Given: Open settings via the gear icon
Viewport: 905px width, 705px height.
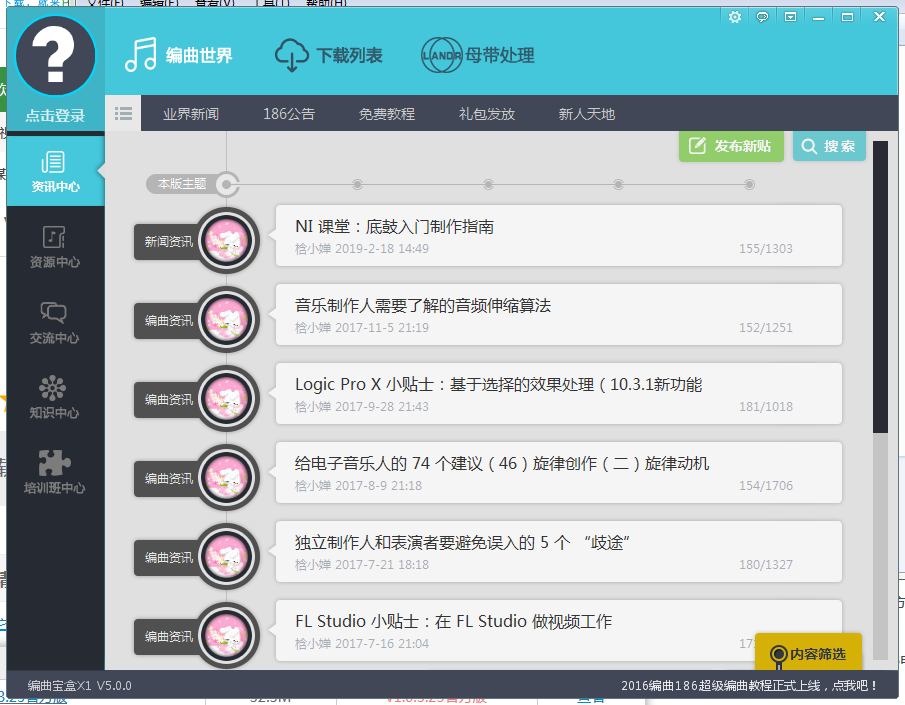Looking at the screenshot, I should (735, 17).
